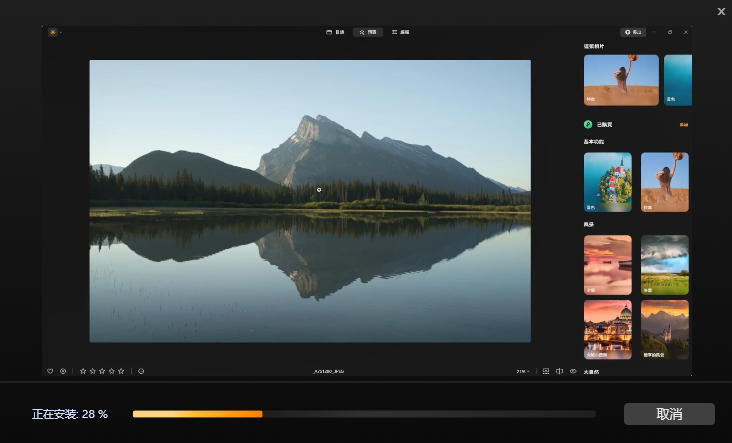Click the Luminar logo icon at top left
Image resolution: width=732 pixels, height=443 pixels.
coord(52,32)
